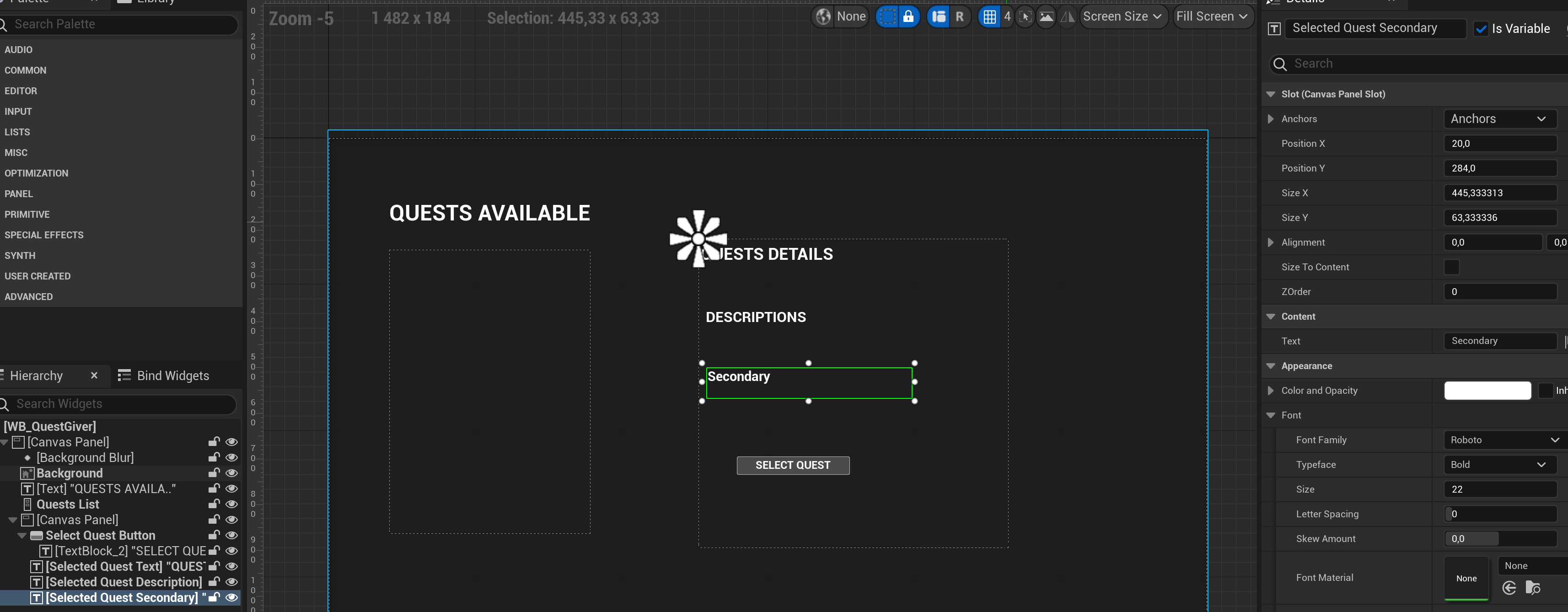The image size is (1568, 612).
Task: Toggle the padlock icon in viewport toolbar
Action: coord(908,16)
